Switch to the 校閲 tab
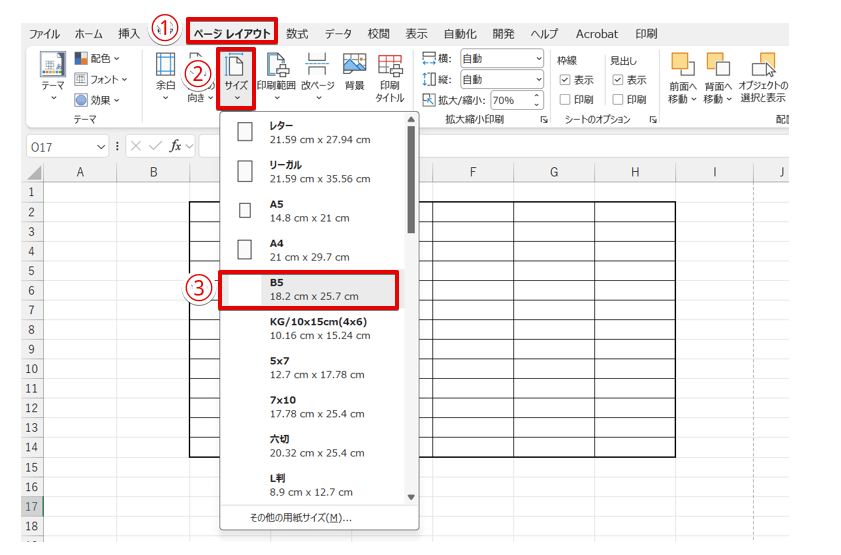841x555 pixels. (x=379, y=34)
